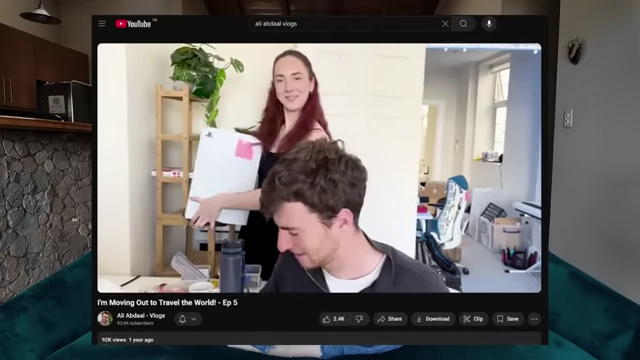Dislike the video with thumbs down
640x360 pixels.
coord(360,319)
